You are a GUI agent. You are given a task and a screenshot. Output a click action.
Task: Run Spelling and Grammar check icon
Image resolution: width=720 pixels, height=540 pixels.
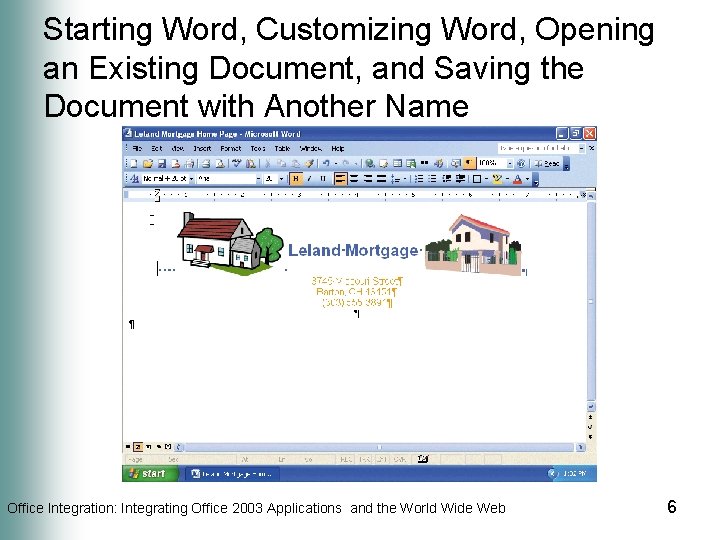click(x=236, y=163)
